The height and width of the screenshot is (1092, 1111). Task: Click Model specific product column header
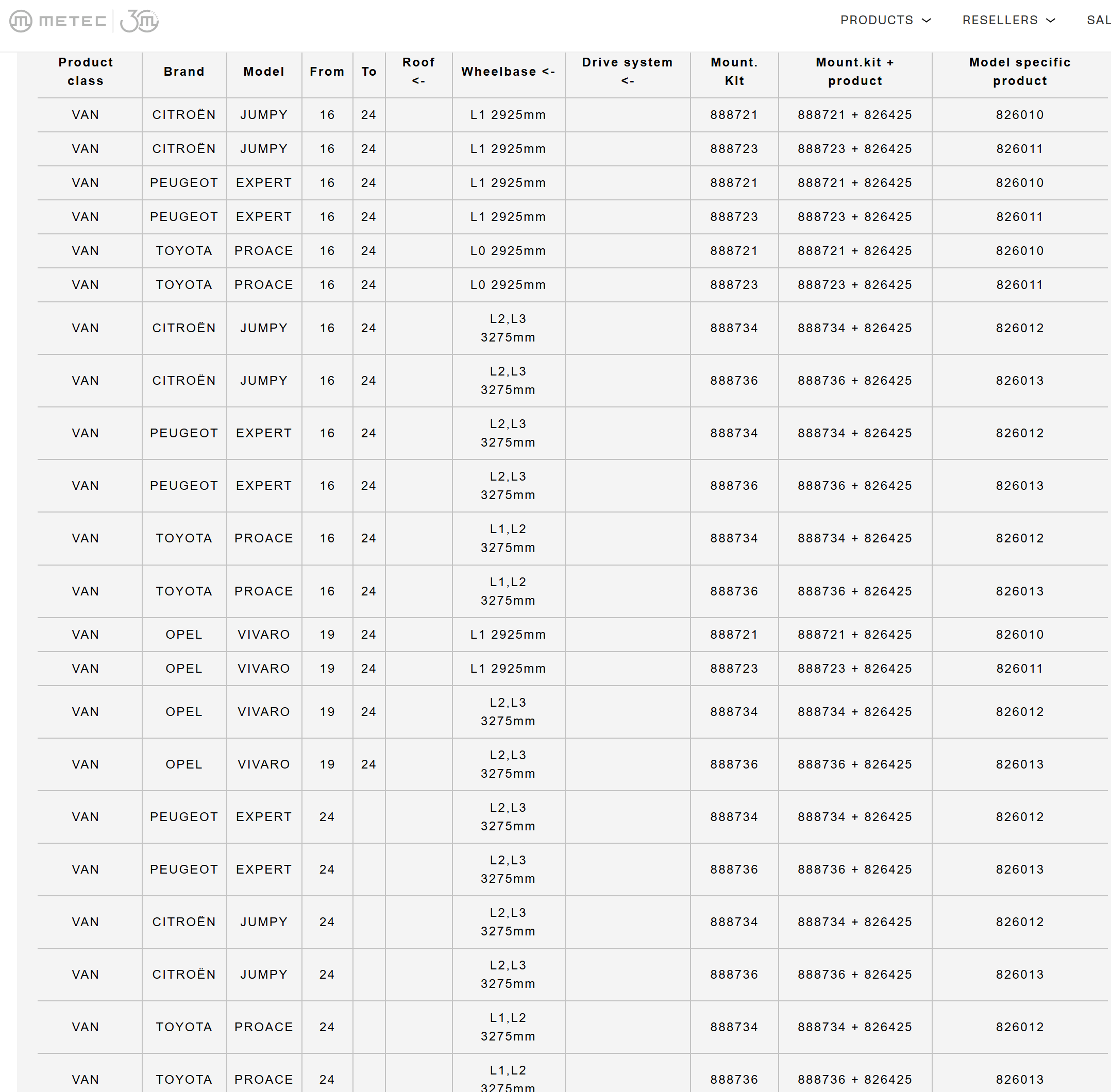[1020, 72]
